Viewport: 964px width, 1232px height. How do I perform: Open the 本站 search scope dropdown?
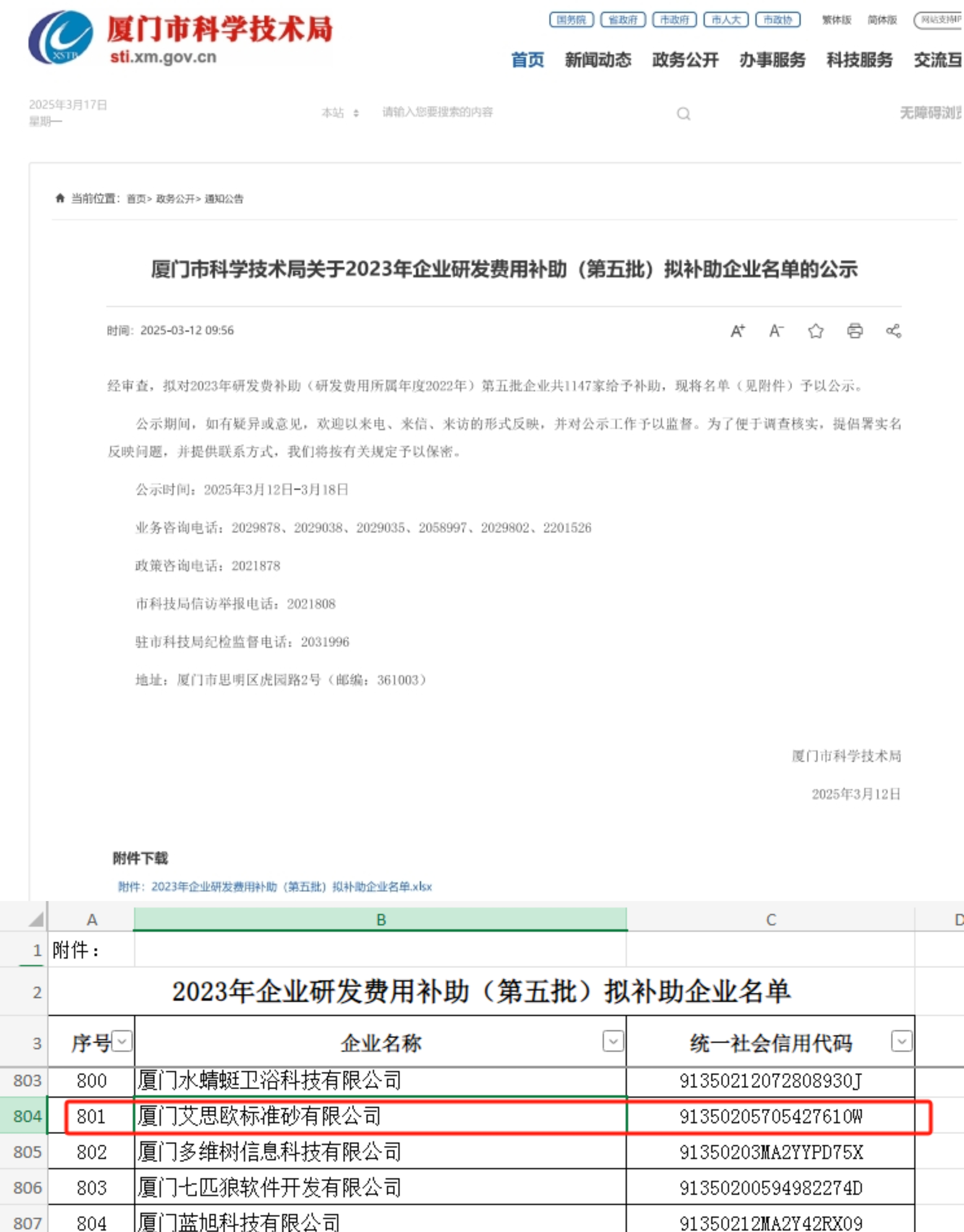point(340,112)
